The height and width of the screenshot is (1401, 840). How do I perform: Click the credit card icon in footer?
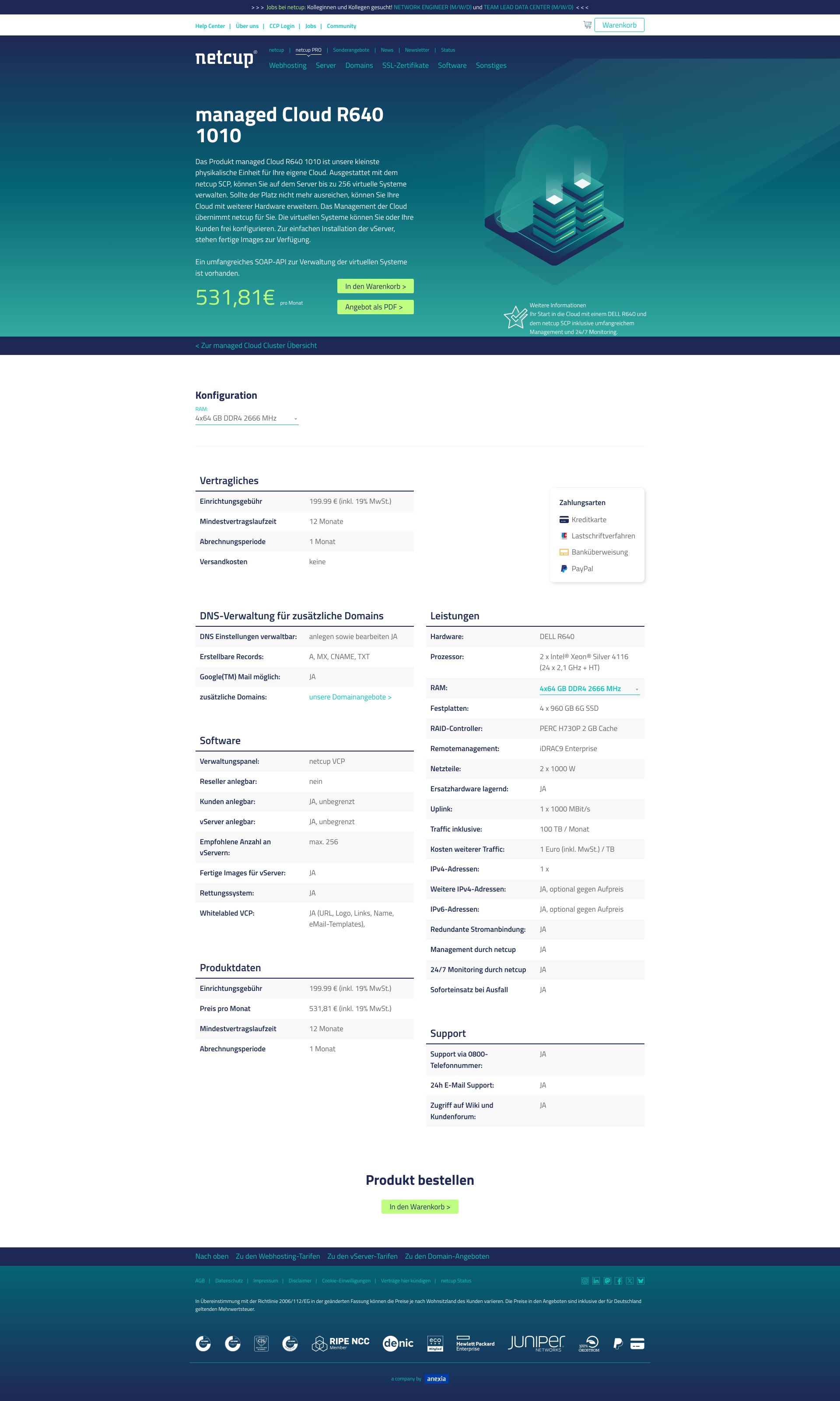point(637,1343)
